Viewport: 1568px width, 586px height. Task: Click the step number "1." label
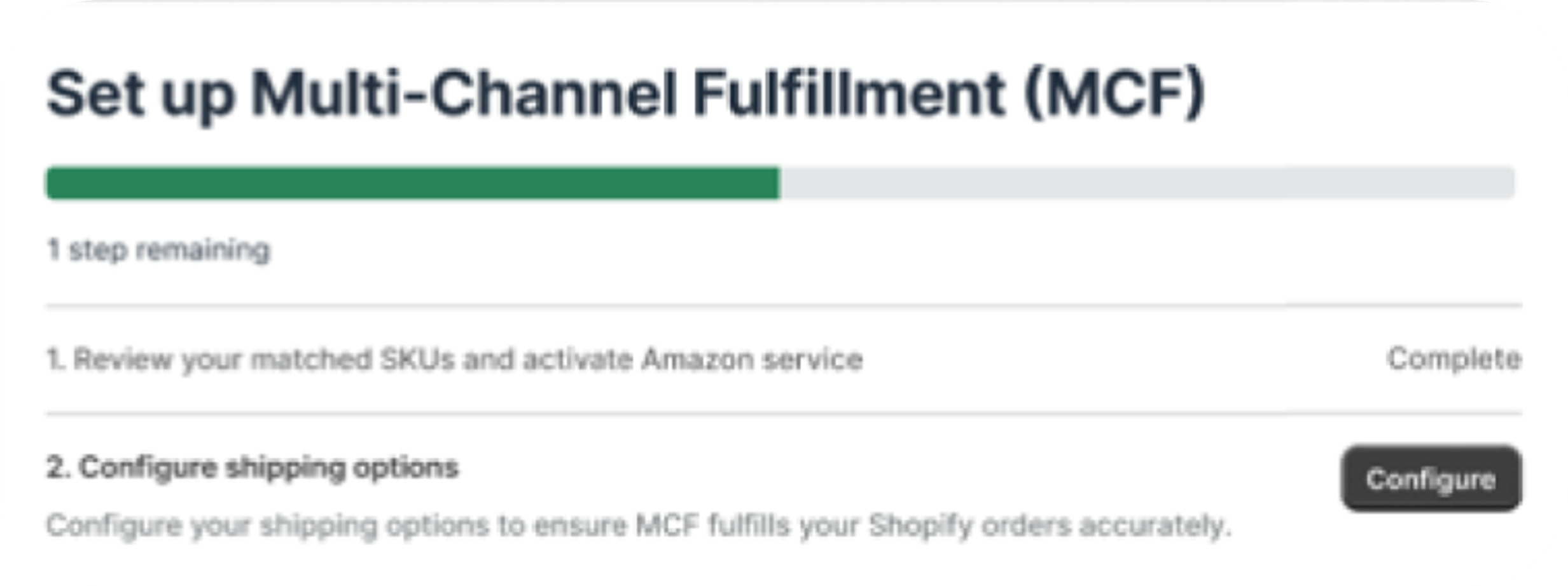56,360
